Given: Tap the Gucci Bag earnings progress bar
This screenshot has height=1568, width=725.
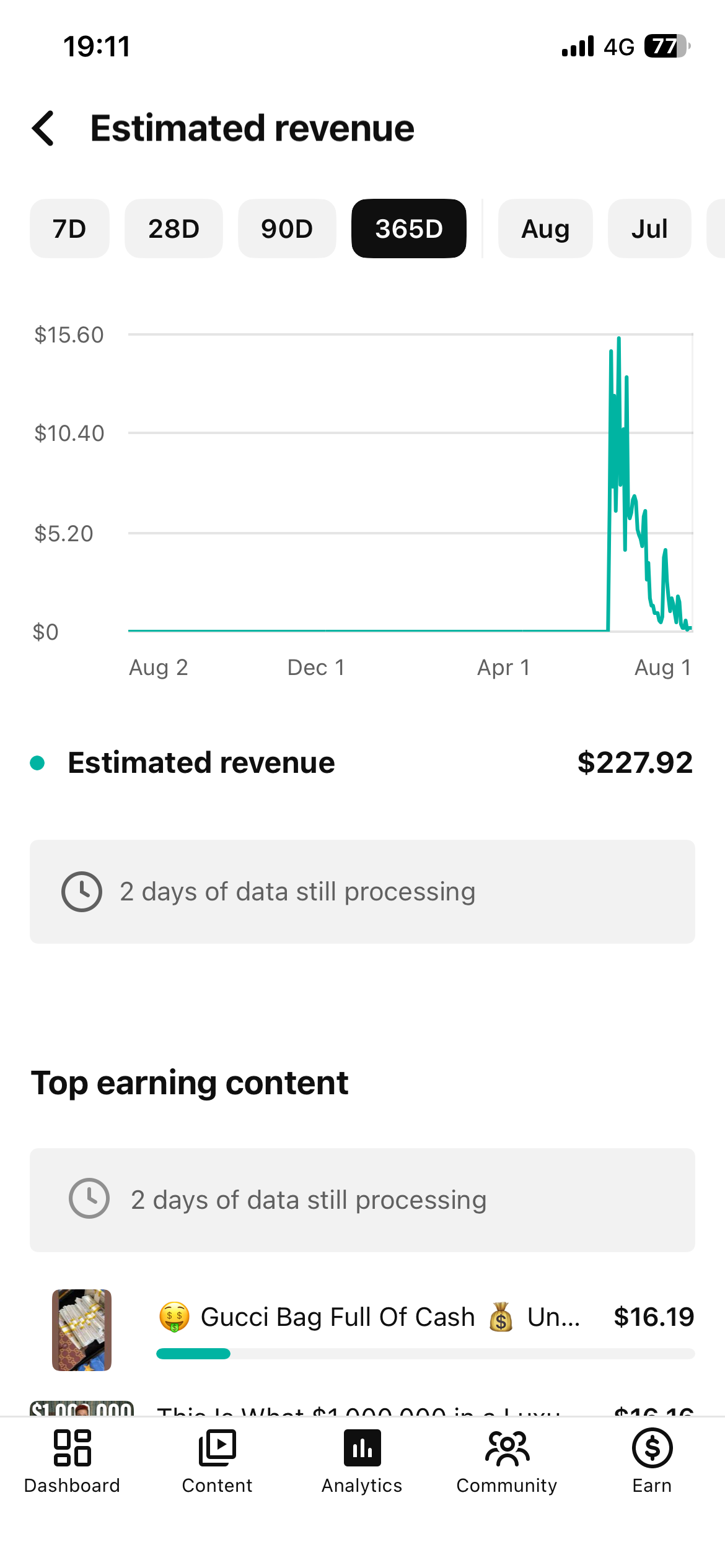Looking at the screenshot, I should (425, 1354).
